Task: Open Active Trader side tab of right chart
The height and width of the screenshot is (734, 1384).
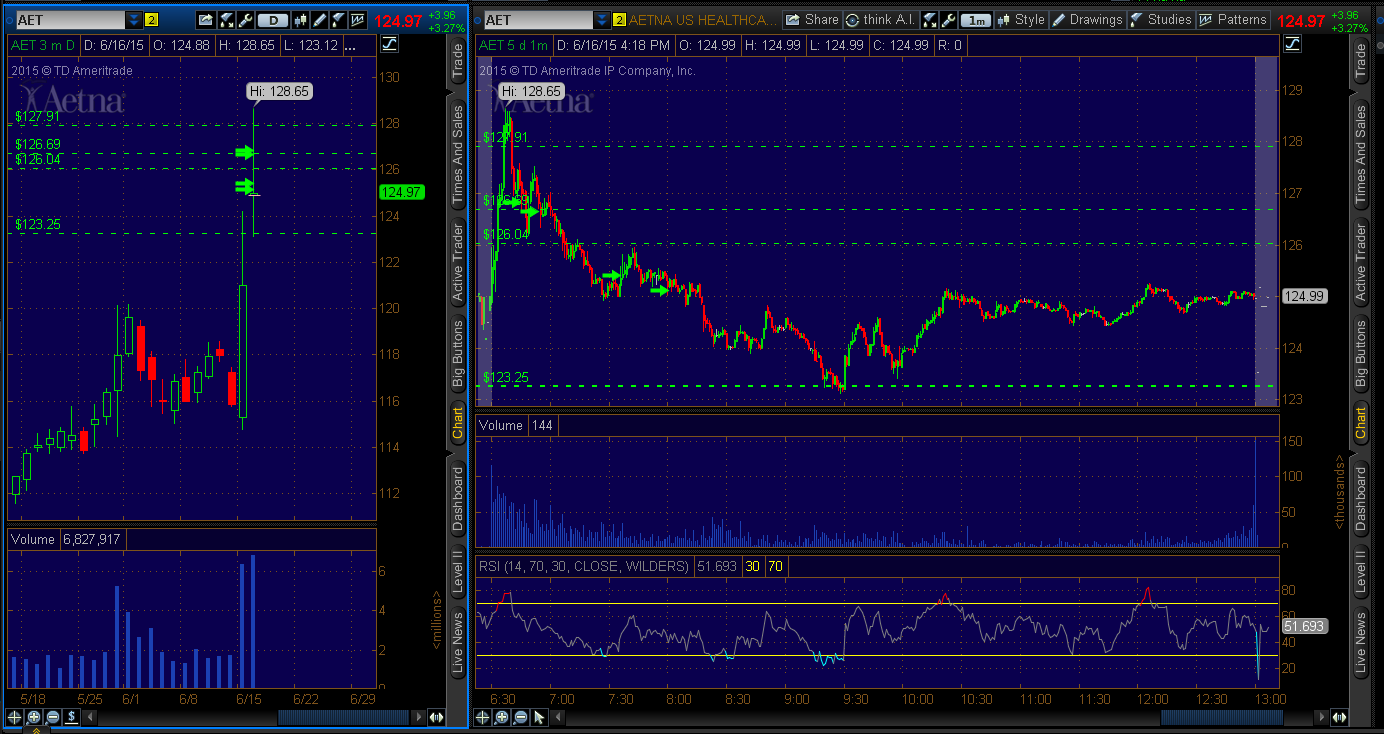Action: click(1360, 263)
